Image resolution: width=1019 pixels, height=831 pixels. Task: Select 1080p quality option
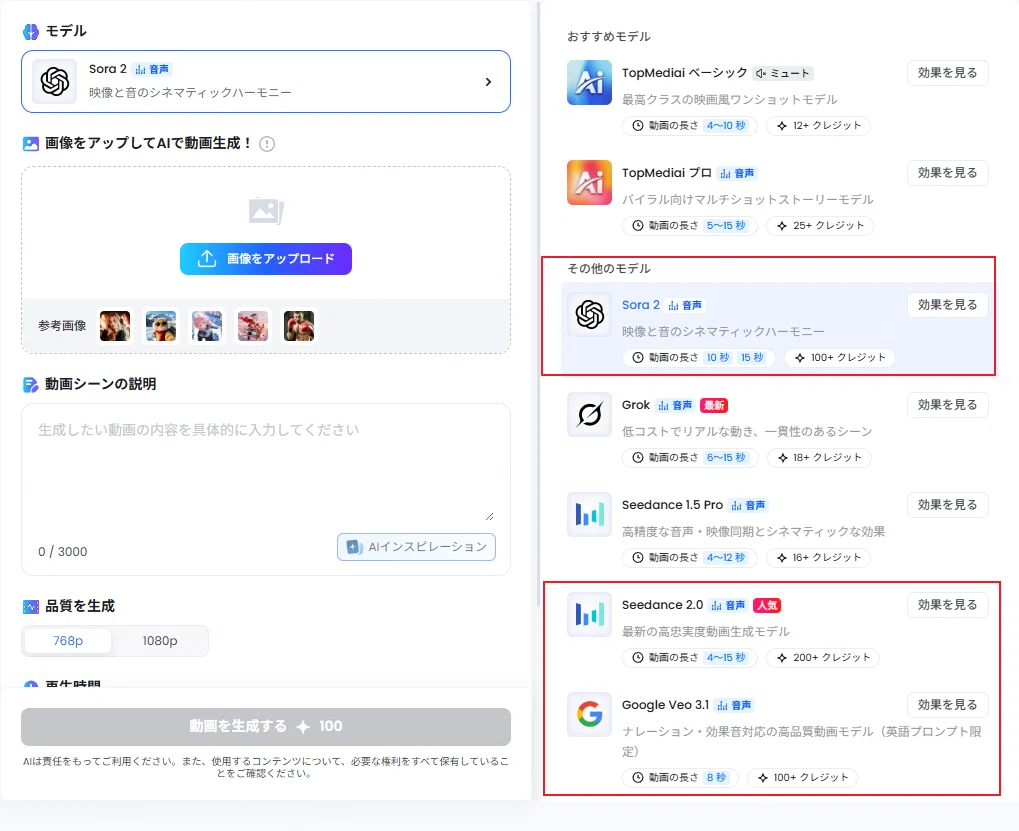(160, 641)
